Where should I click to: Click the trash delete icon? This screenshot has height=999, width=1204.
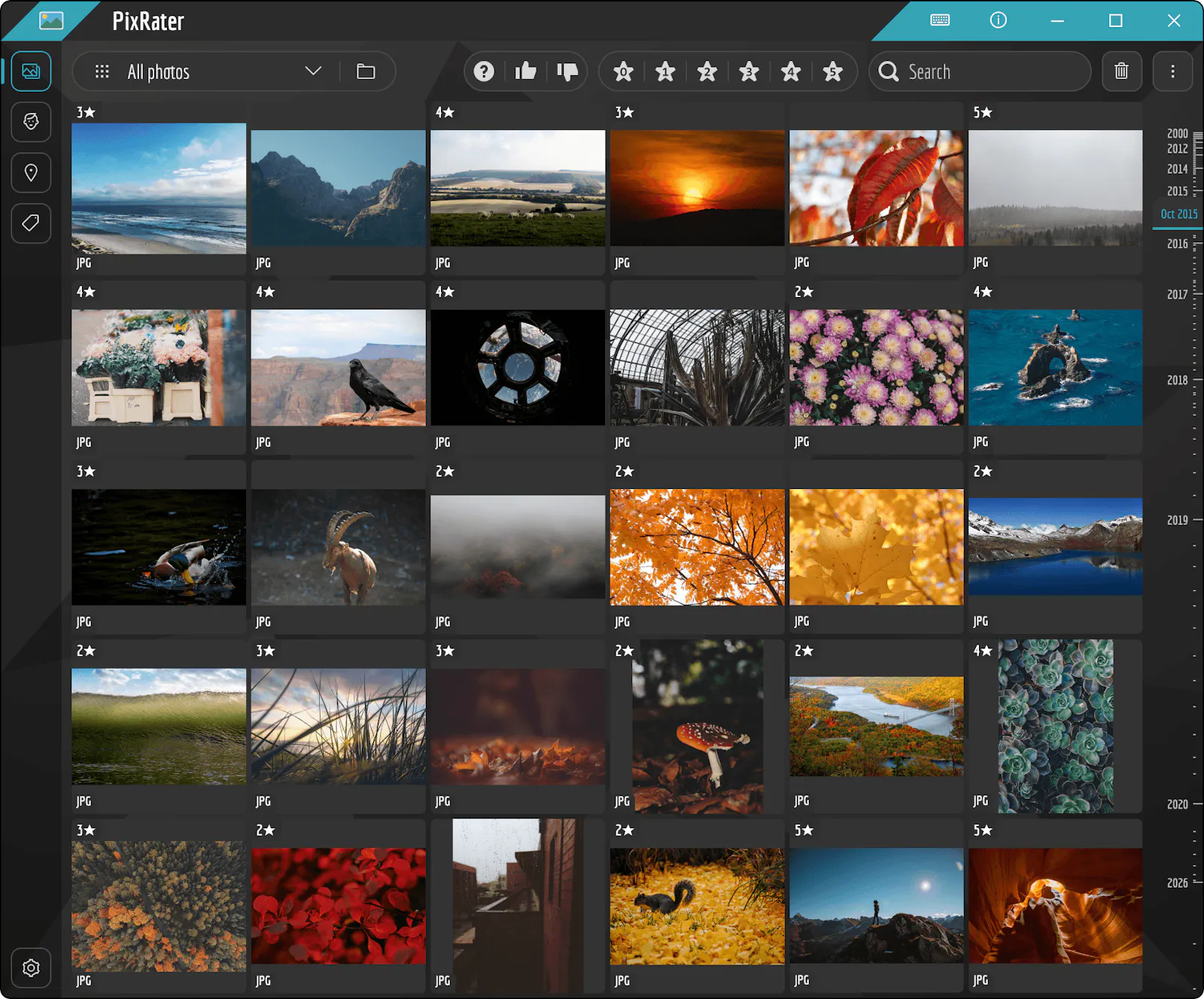[1121, 71]
